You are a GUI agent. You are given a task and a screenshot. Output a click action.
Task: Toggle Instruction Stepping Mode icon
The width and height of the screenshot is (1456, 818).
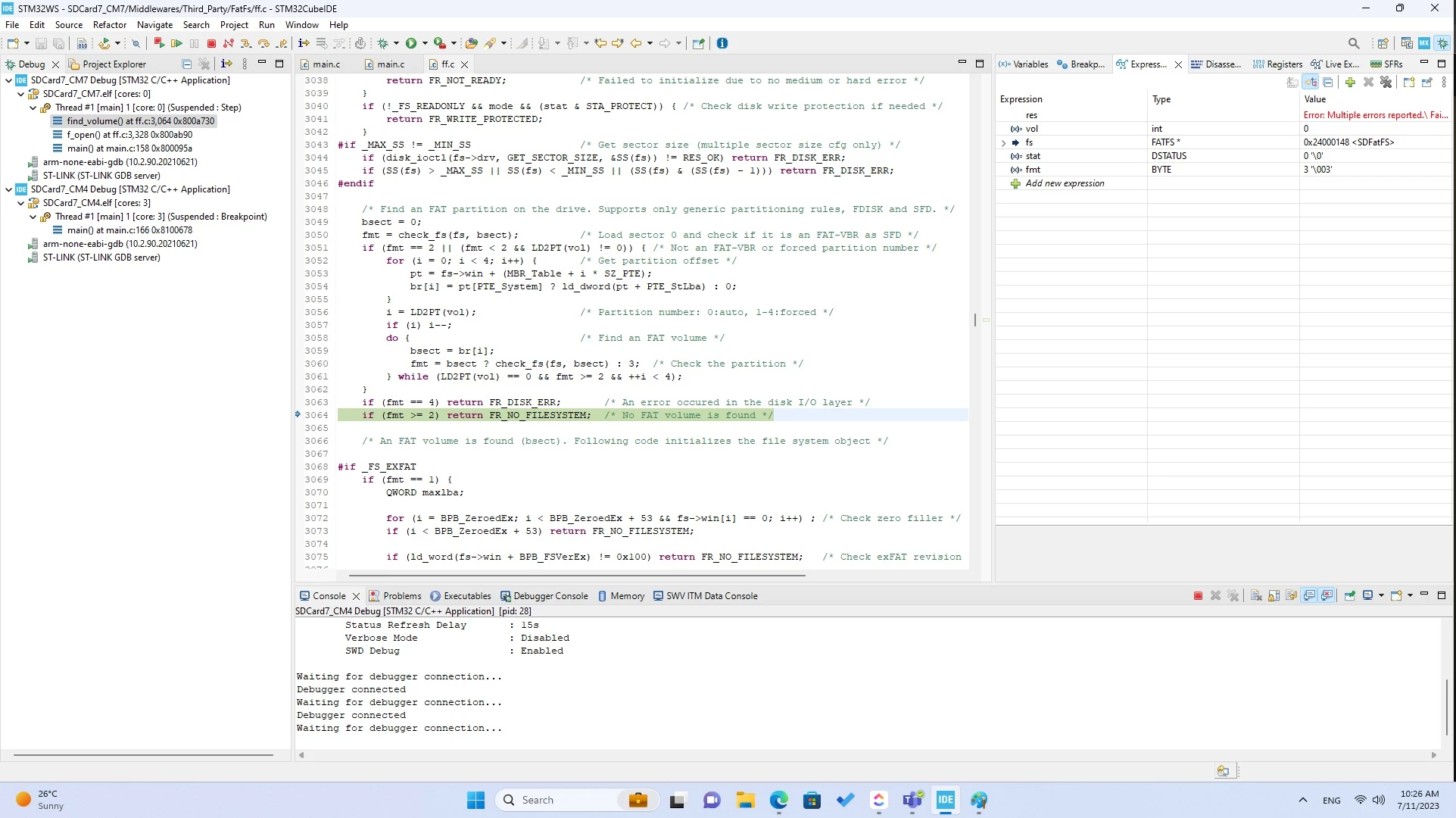304,44
